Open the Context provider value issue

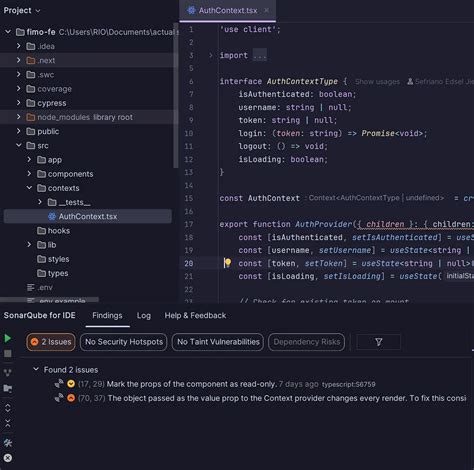pos(287,398)
